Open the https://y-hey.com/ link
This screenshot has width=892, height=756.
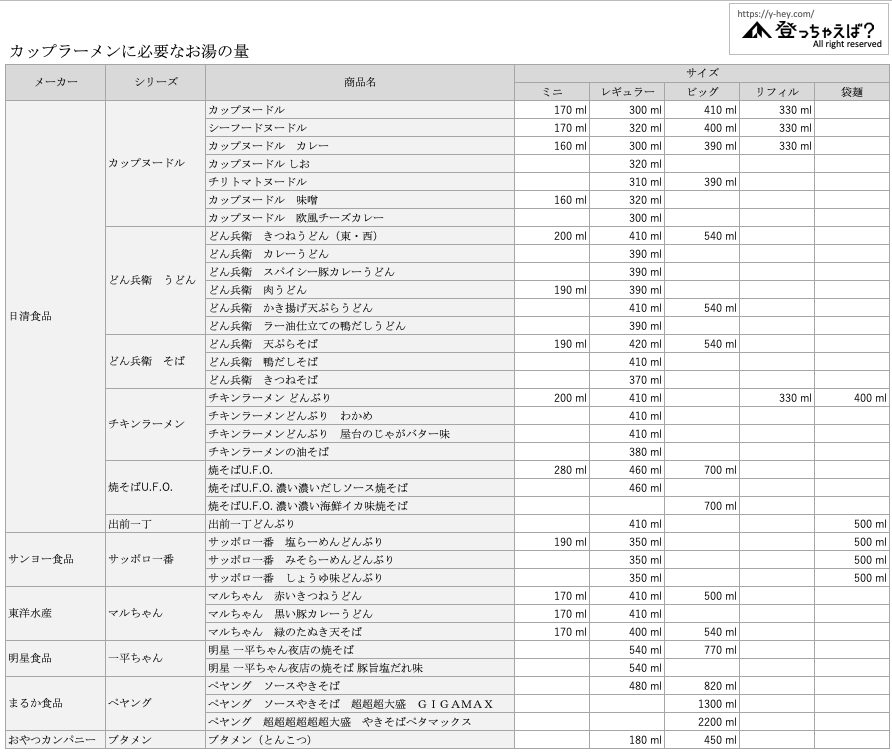pyautogui.click(x=775, y=14)
